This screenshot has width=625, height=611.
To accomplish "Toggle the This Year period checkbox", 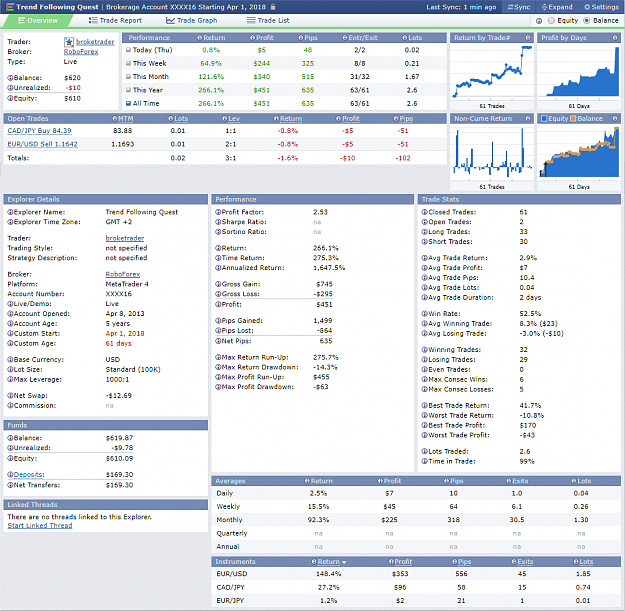I will click(x=128, y=90).
